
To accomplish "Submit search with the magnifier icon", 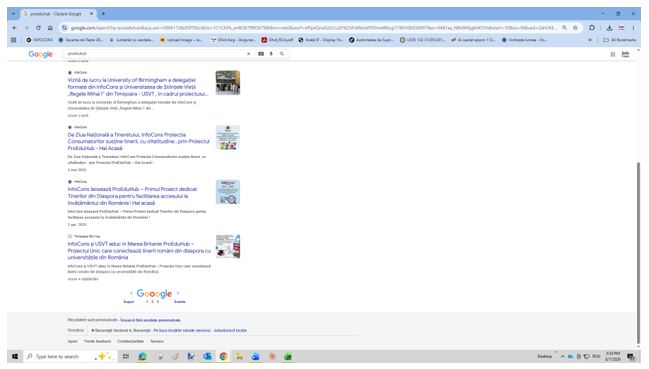I will coord(282,54).
